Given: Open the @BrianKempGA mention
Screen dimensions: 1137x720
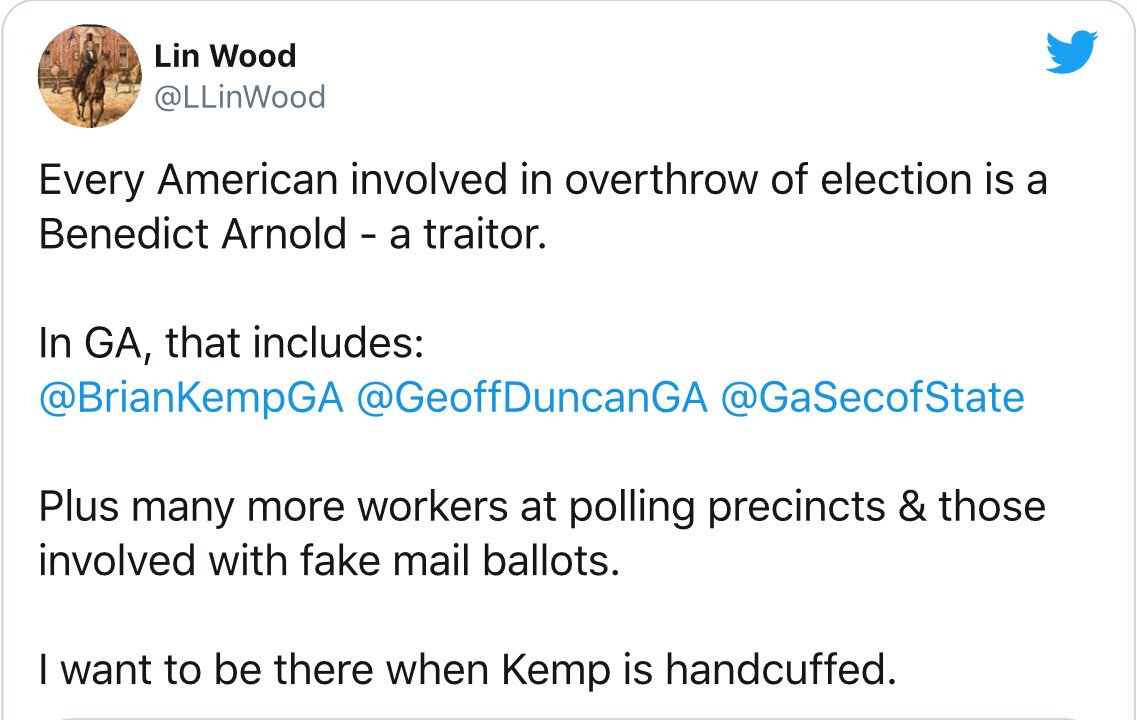Looking at the screenshot, I should point(191,398).
